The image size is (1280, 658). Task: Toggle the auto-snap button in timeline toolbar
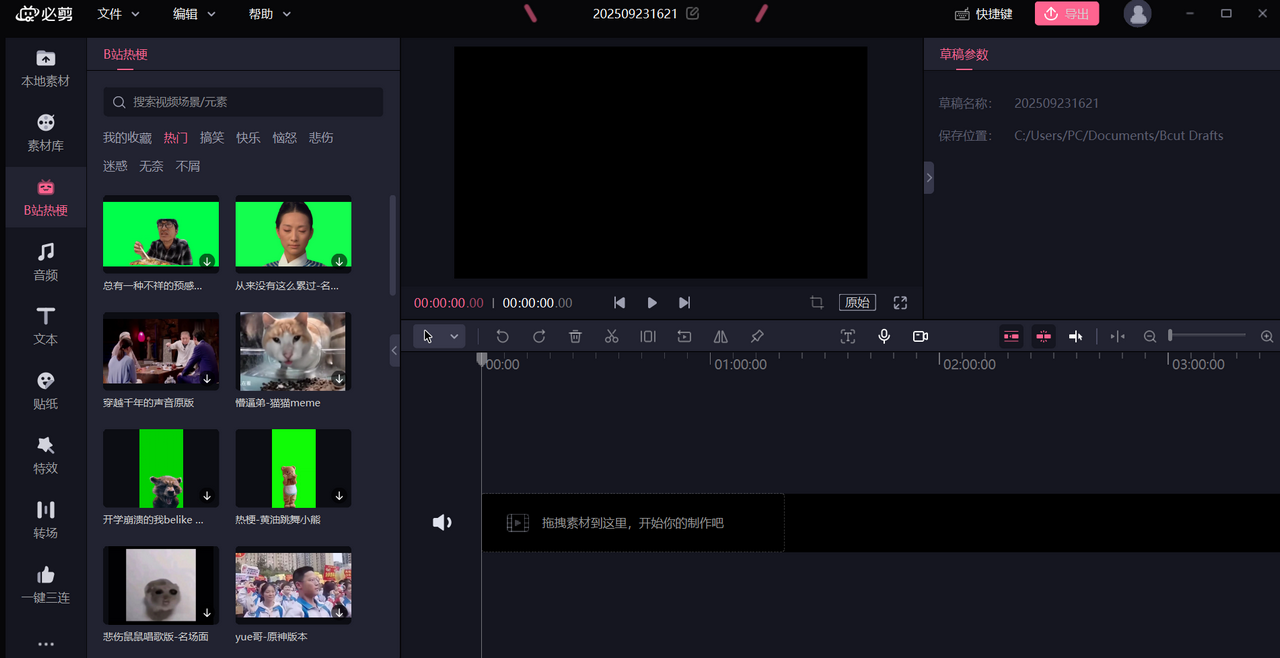1043,336
